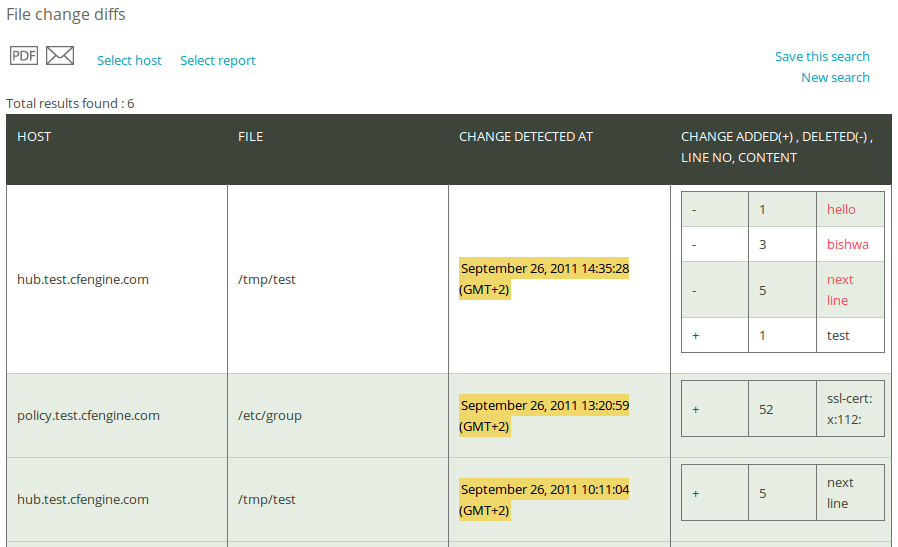Click the 'ssl-cert: x:112:' content cell
The width and height of the screenshot is (898, 547).
850,409
